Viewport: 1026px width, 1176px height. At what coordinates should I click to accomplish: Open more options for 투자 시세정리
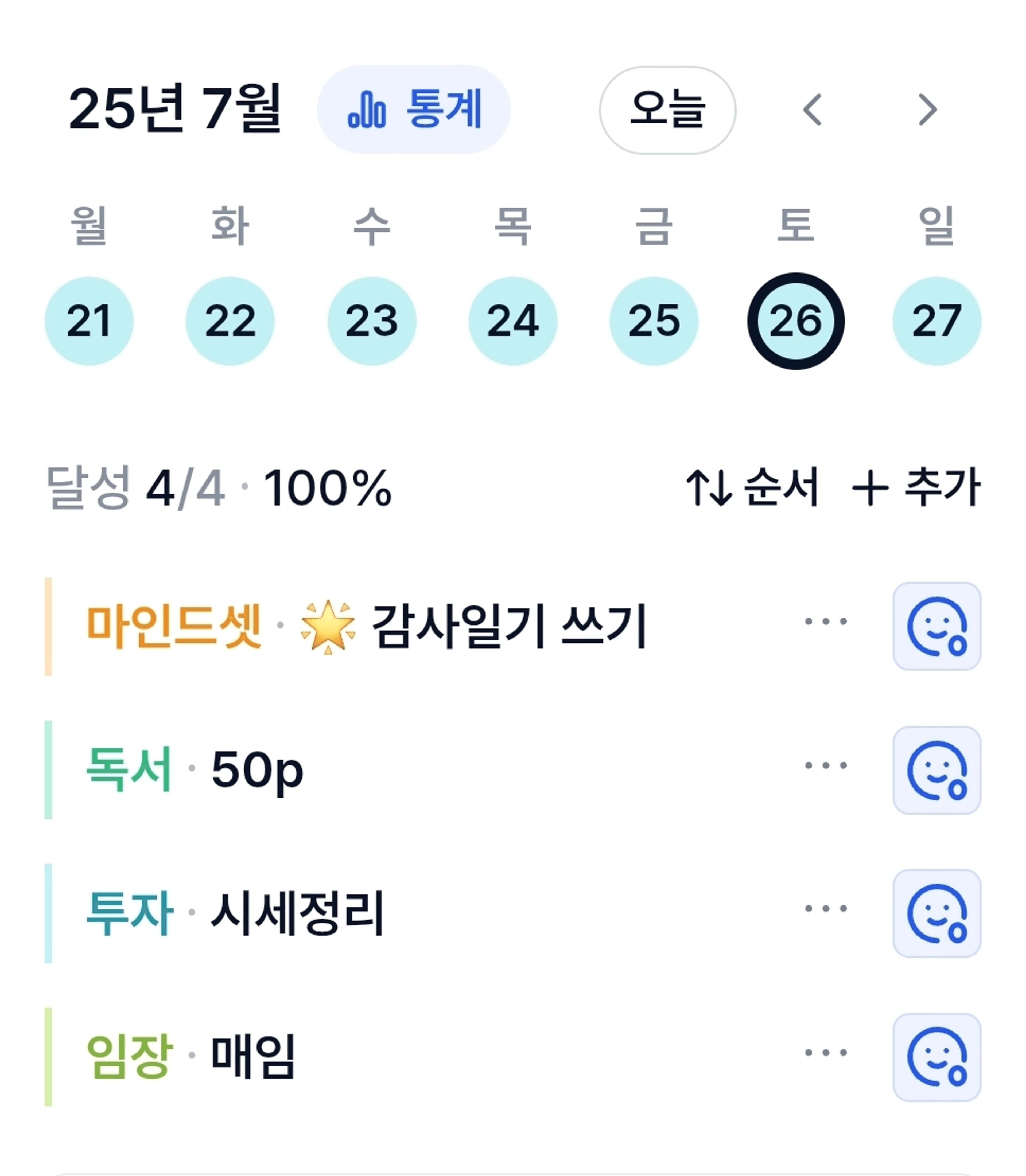click(x=826, y=908)
